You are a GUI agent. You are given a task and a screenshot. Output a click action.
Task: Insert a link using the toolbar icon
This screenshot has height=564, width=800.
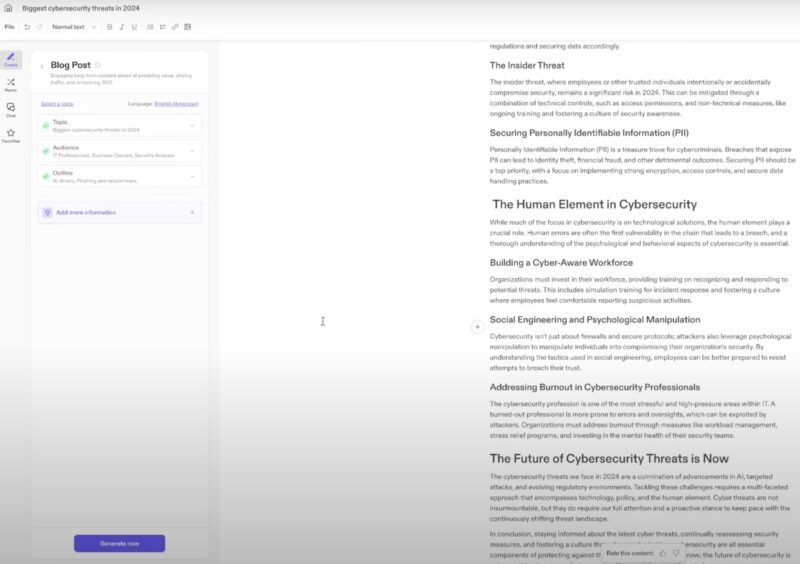[175, 27]
